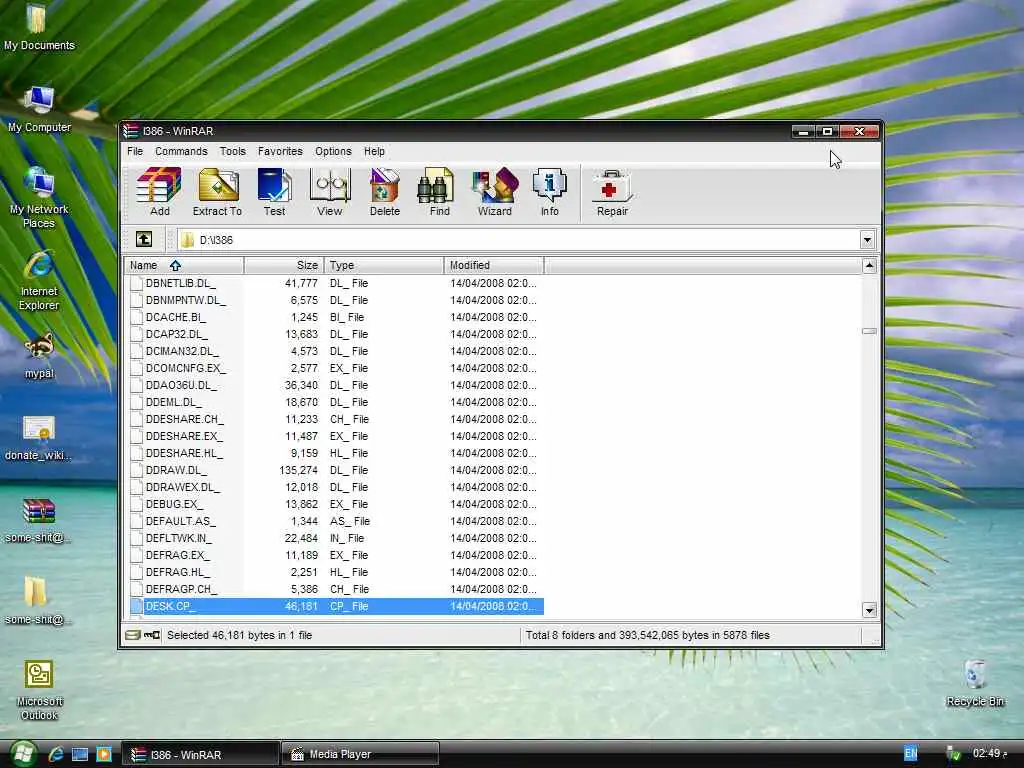
Task: Click the drive icon in status bar
Action: click(x=133, y=635)
